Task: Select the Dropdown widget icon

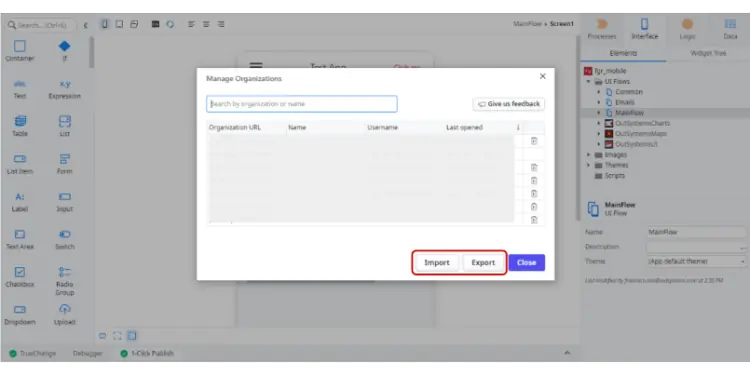Action: [x=20, y=309]
